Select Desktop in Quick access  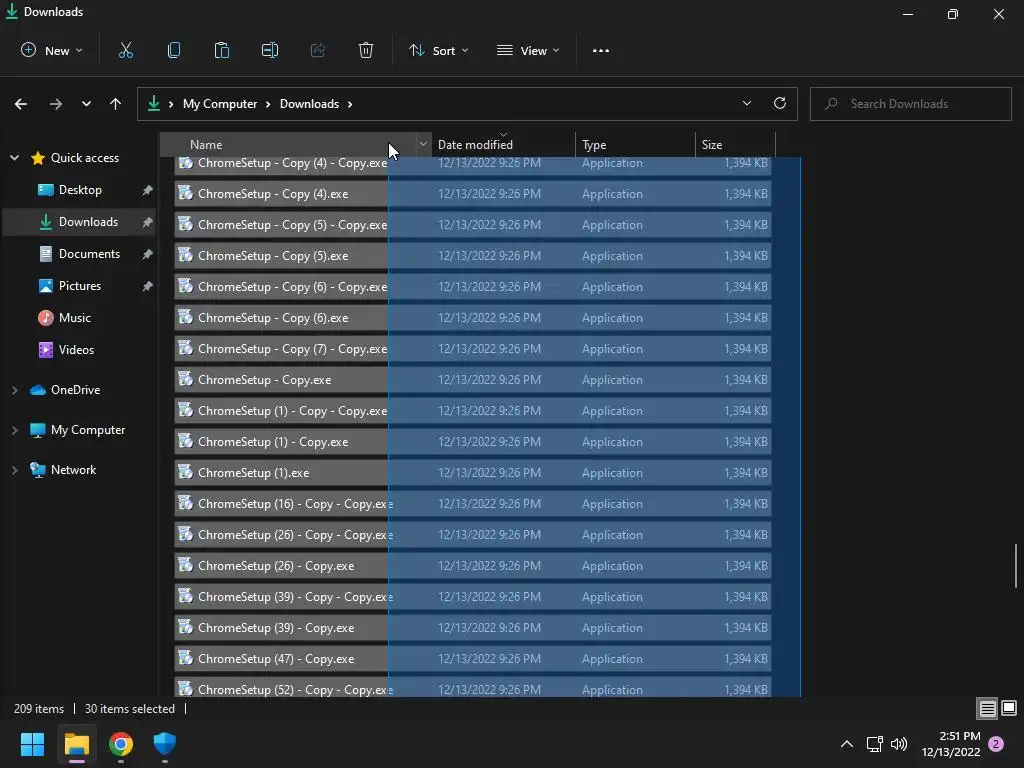(80, 190)
